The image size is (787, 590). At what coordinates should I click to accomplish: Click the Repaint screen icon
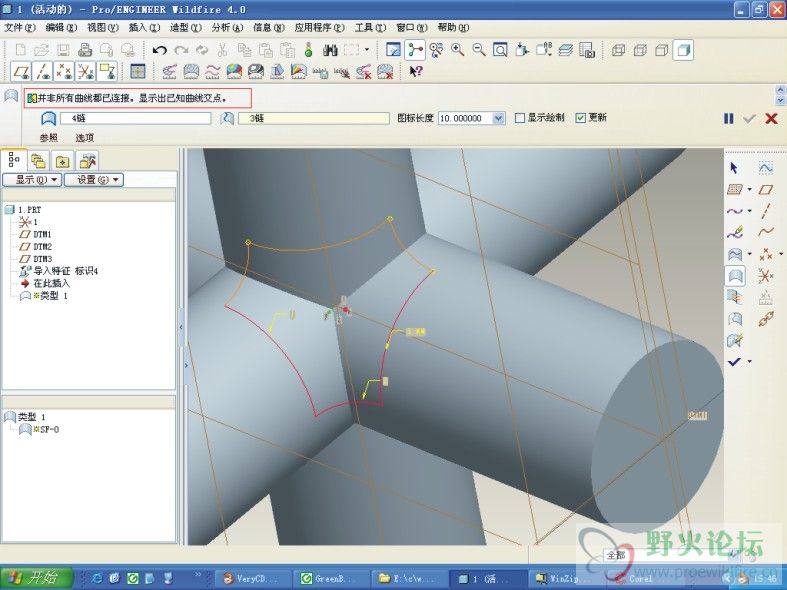click(394, 50)
